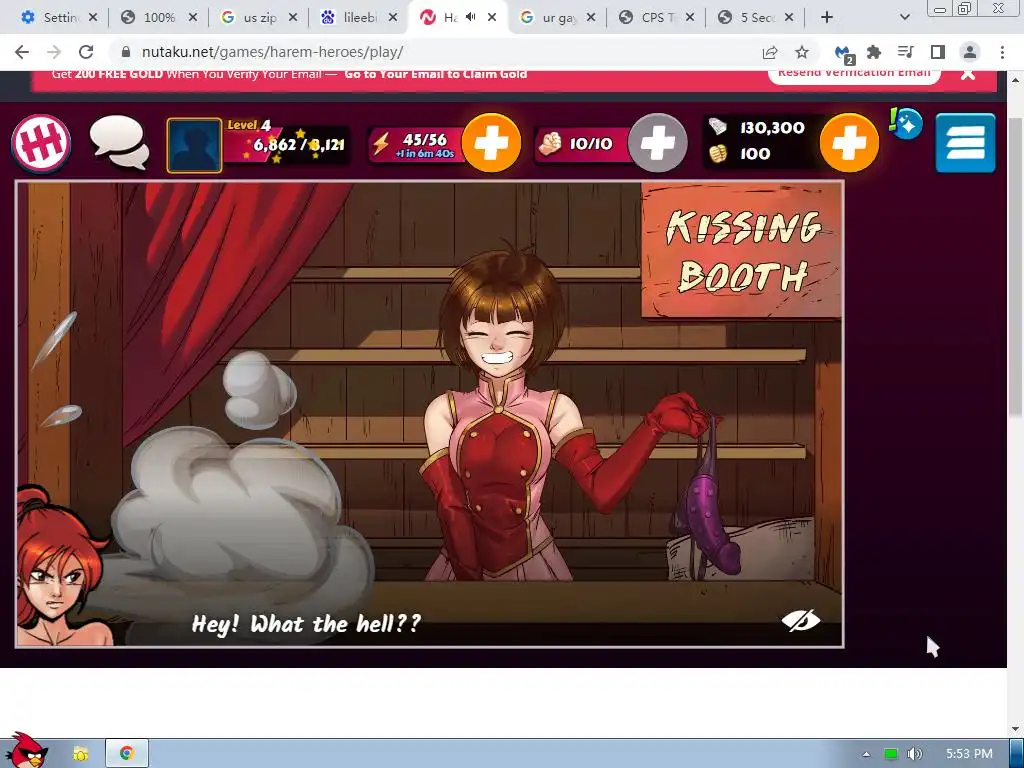Add fight points with the gray plus button

[x=658, y=143]
